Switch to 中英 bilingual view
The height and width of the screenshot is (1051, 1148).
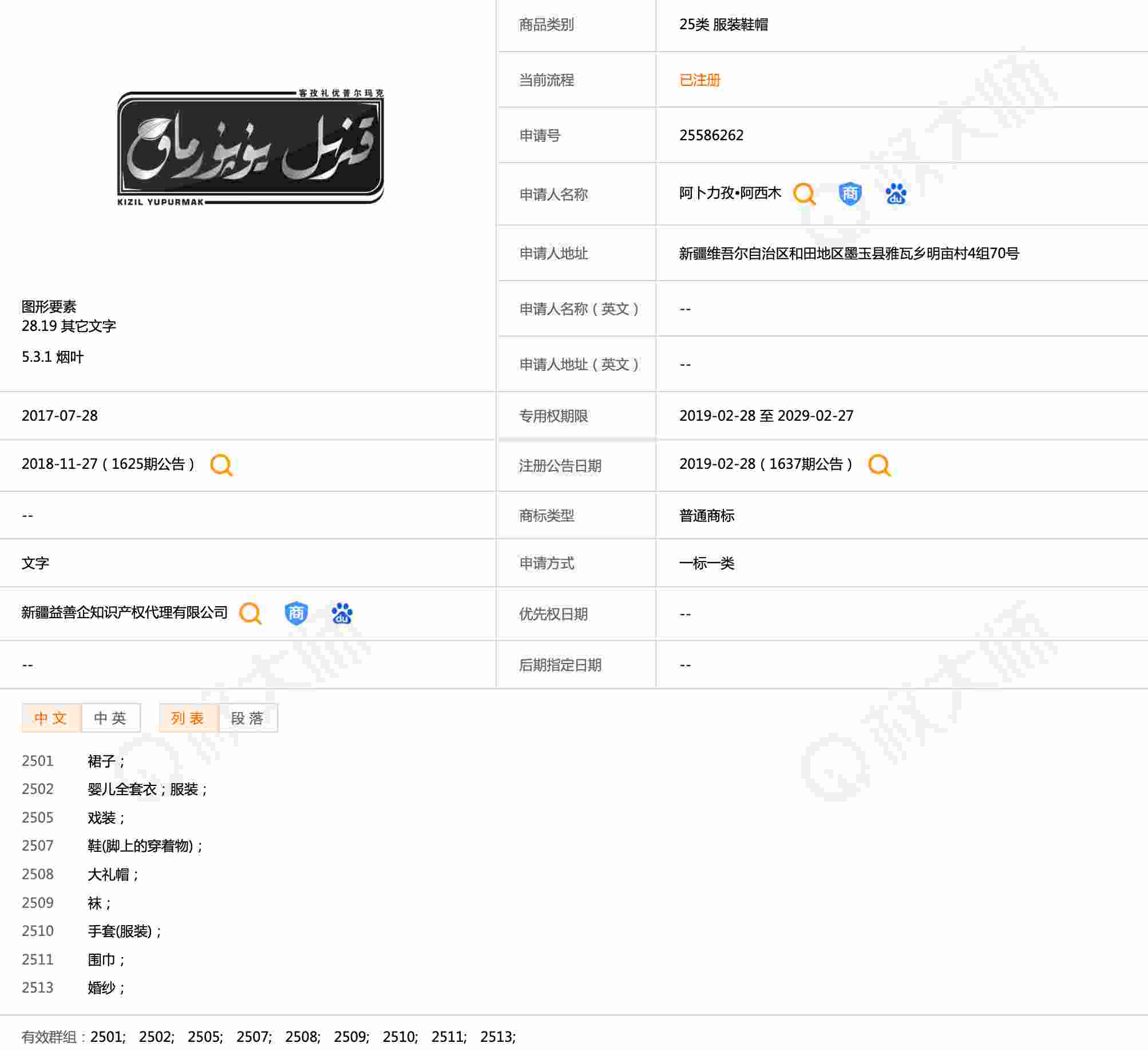(110, 718)
